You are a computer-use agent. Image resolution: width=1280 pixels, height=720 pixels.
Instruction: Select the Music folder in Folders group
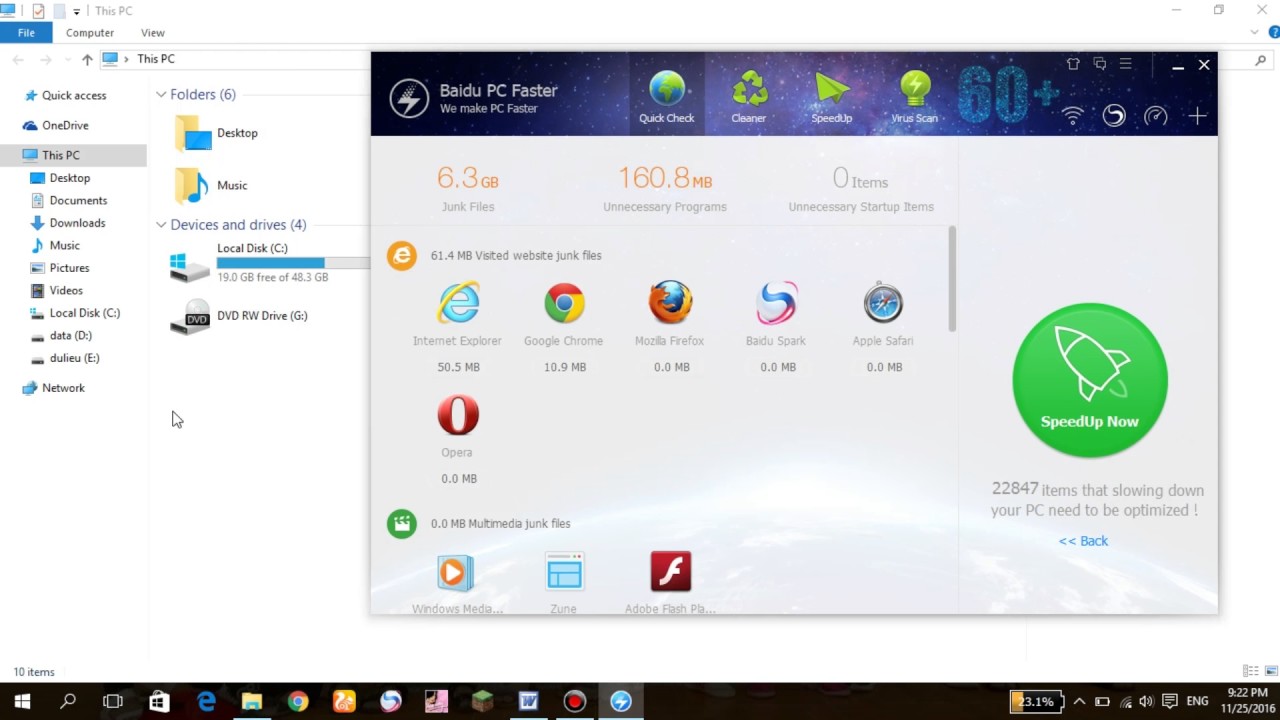(x=211, y=185)
